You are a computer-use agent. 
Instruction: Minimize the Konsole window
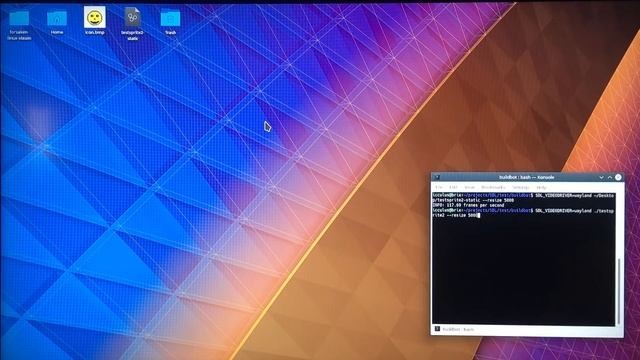tap(601, 177)
